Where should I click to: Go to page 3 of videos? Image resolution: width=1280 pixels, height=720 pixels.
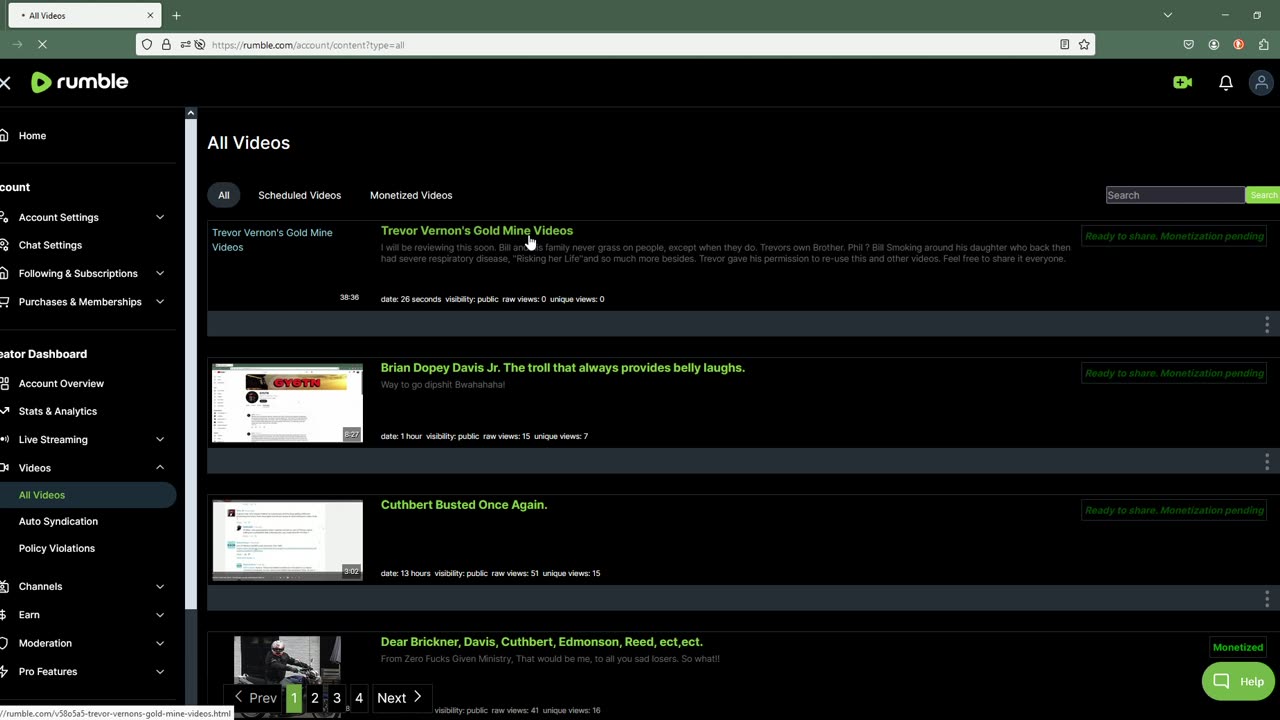pyautogui.click(x=337, y=698)
